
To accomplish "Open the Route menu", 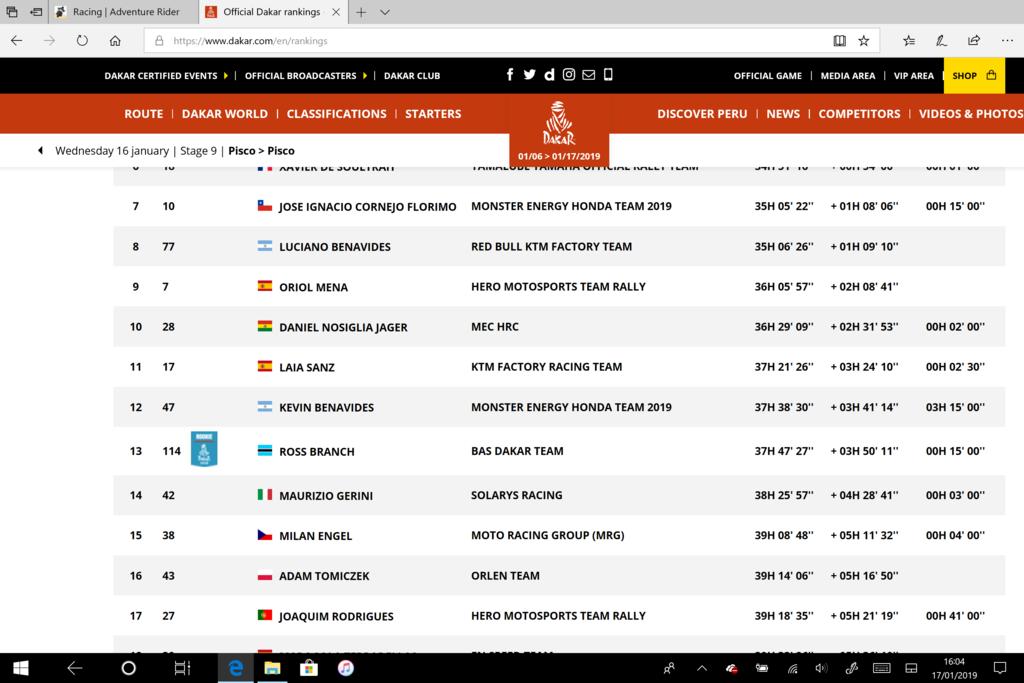I will [144, 114].
